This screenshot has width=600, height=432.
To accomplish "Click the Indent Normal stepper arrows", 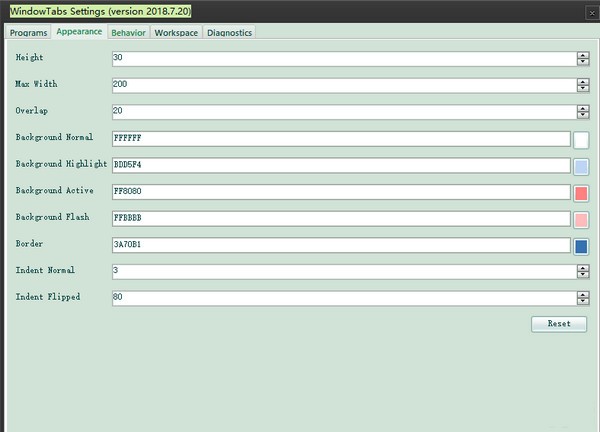I will (582, 271).
